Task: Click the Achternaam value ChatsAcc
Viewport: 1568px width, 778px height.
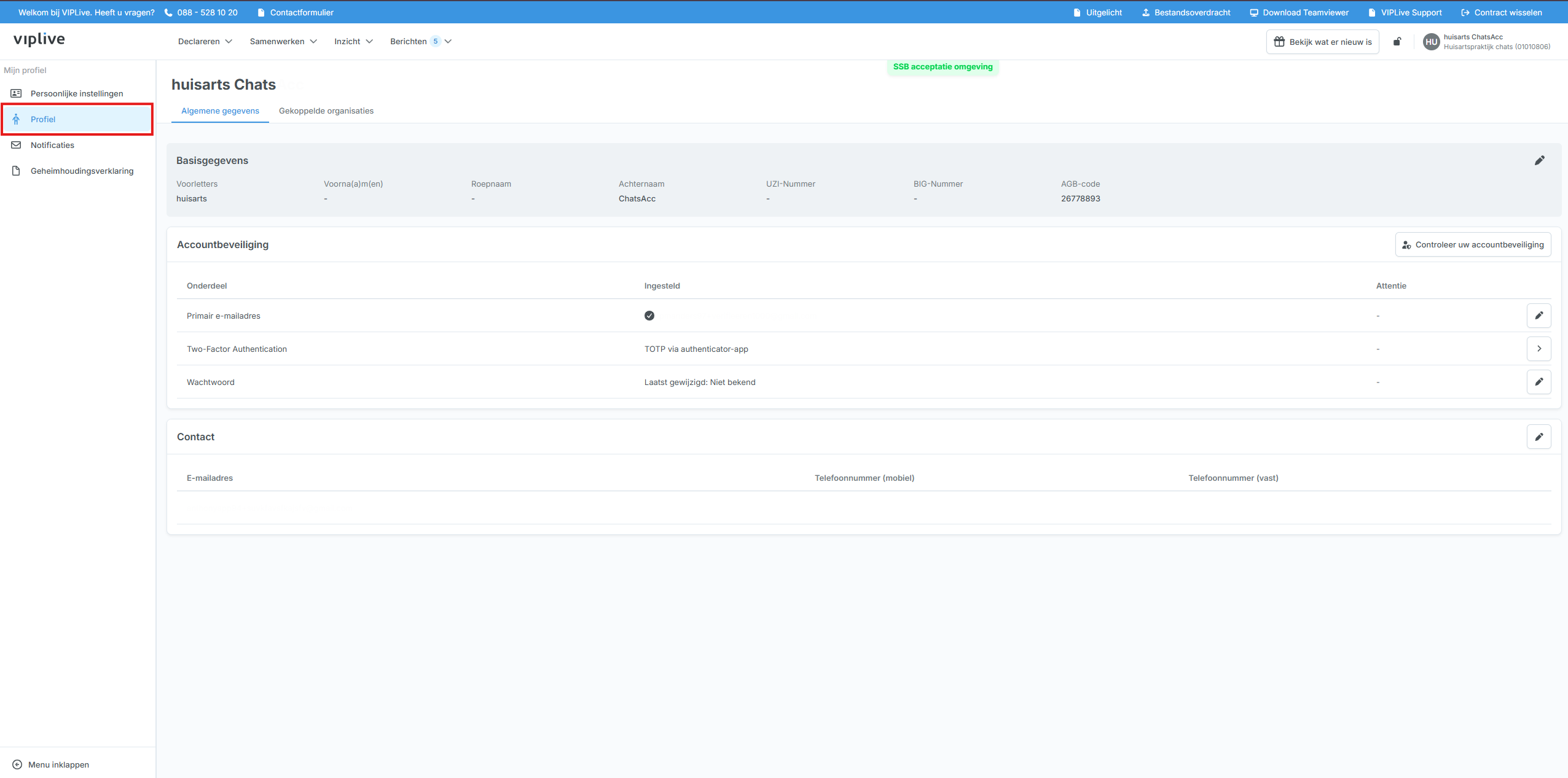Action: (x=637, y=198)
